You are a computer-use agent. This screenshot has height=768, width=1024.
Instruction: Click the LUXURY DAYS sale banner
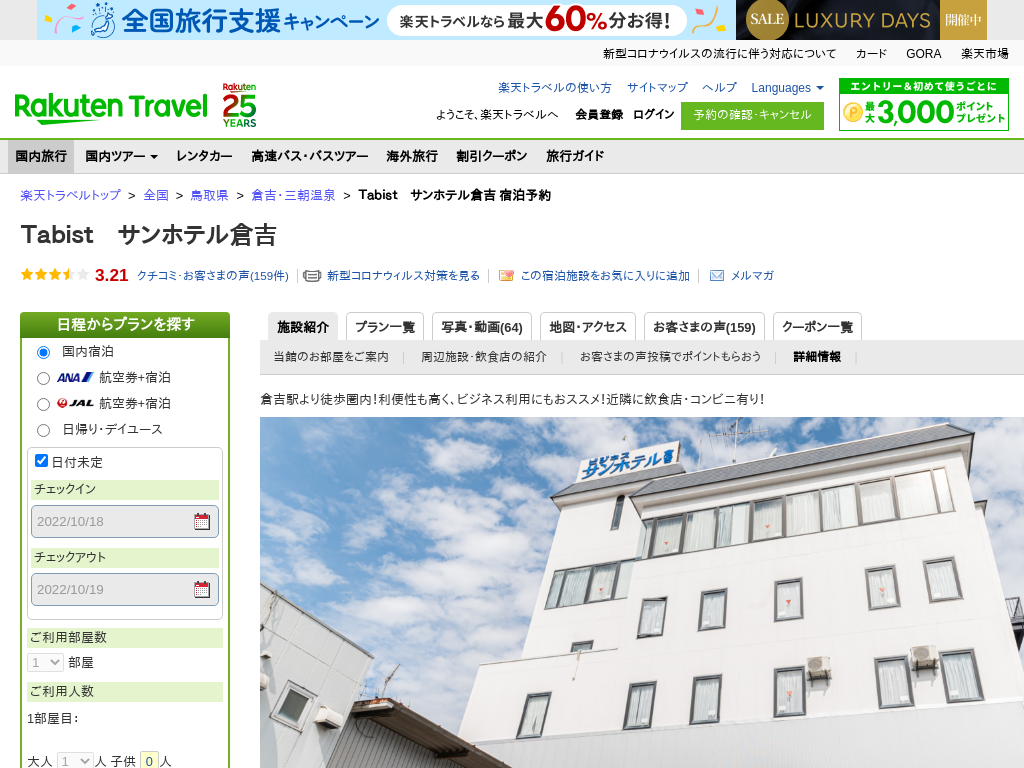[x=861, y=20]
